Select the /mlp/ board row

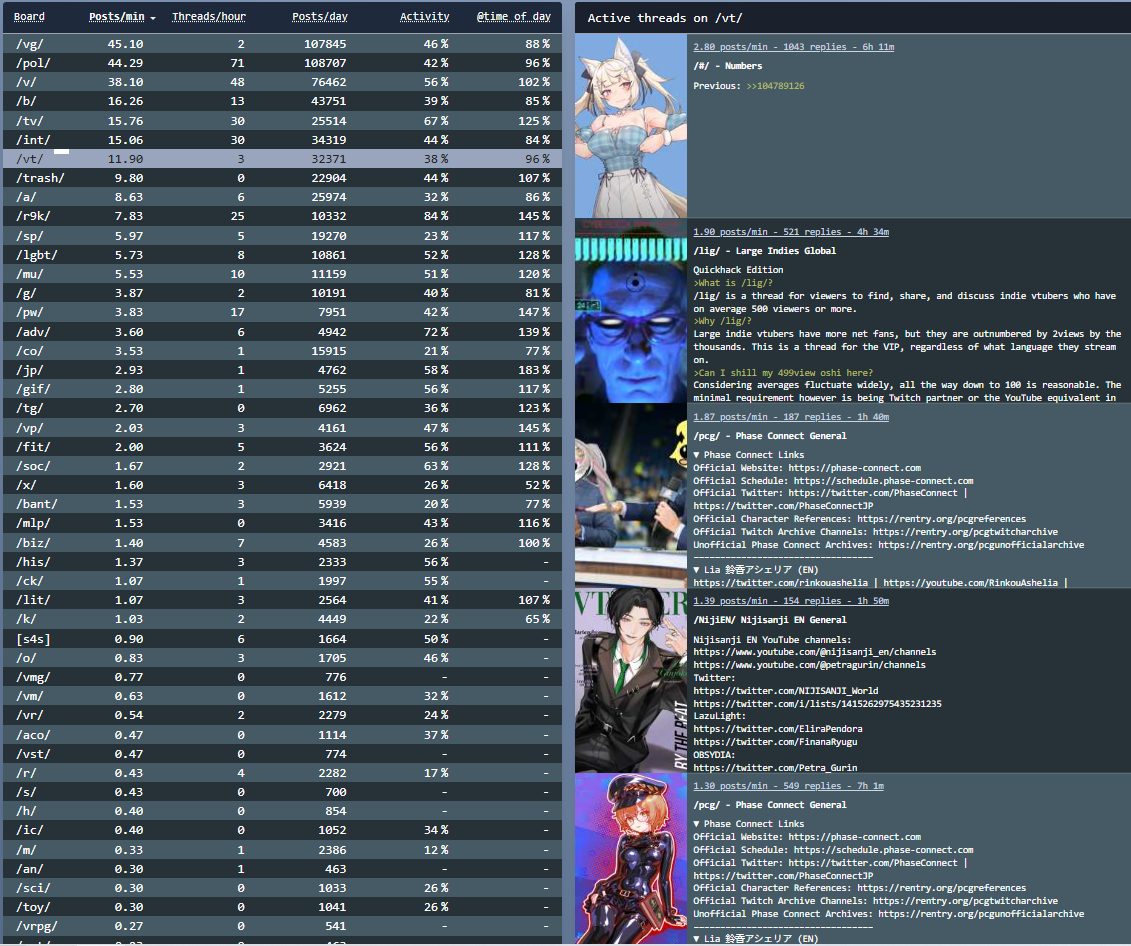(282, 523)
